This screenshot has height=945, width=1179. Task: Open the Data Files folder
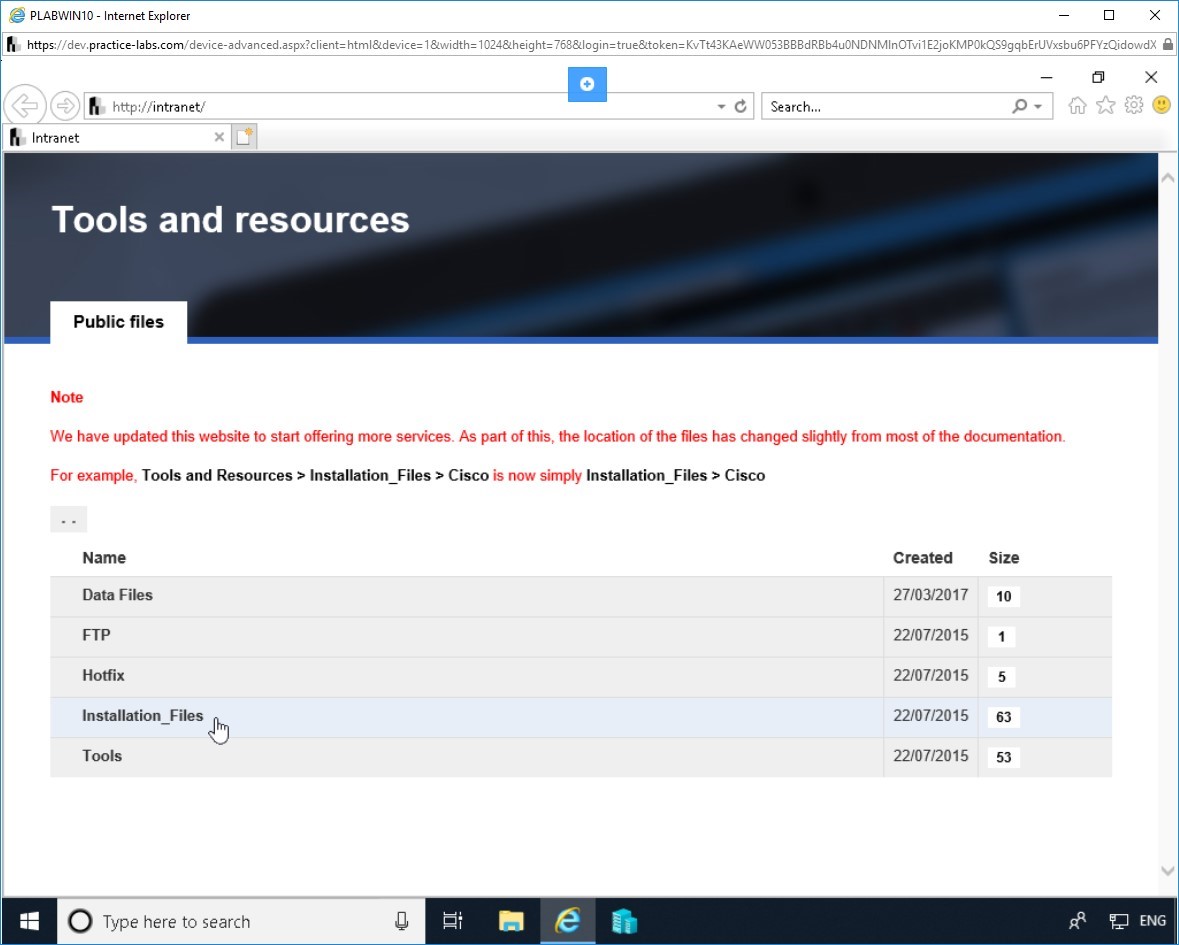pos(117,595)
